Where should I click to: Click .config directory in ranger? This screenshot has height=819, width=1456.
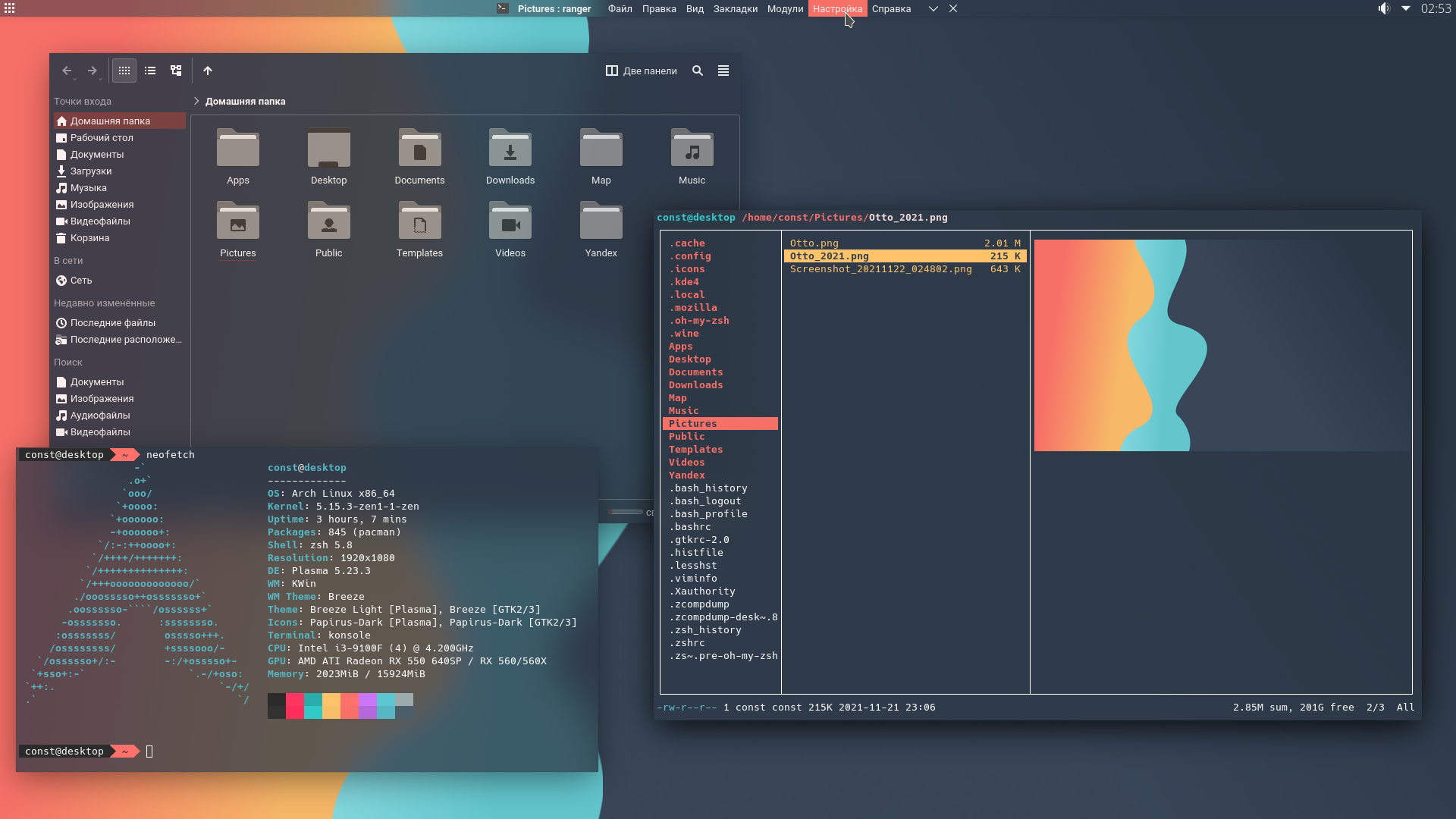[689, 256]
